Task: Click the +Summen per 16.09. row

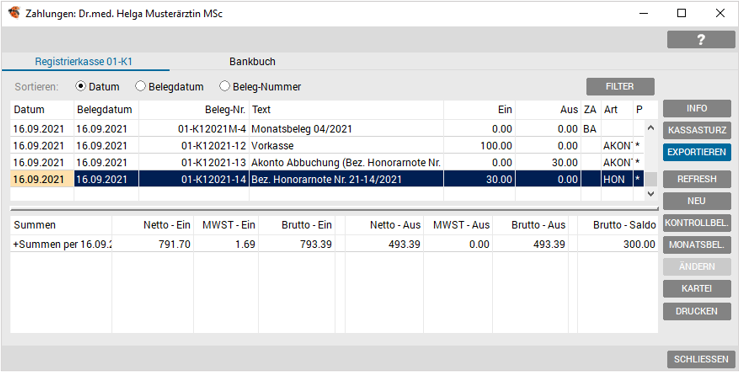Action: [x=334, y=244]
